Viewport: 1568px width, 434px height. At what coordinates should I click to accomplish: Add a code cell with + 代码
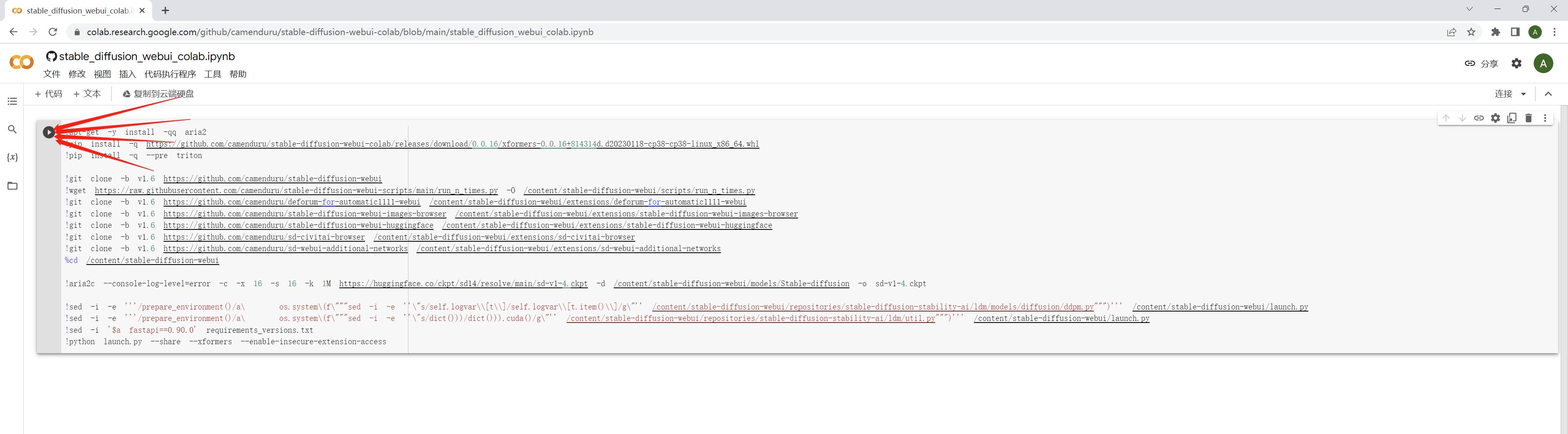coord(48,94)
